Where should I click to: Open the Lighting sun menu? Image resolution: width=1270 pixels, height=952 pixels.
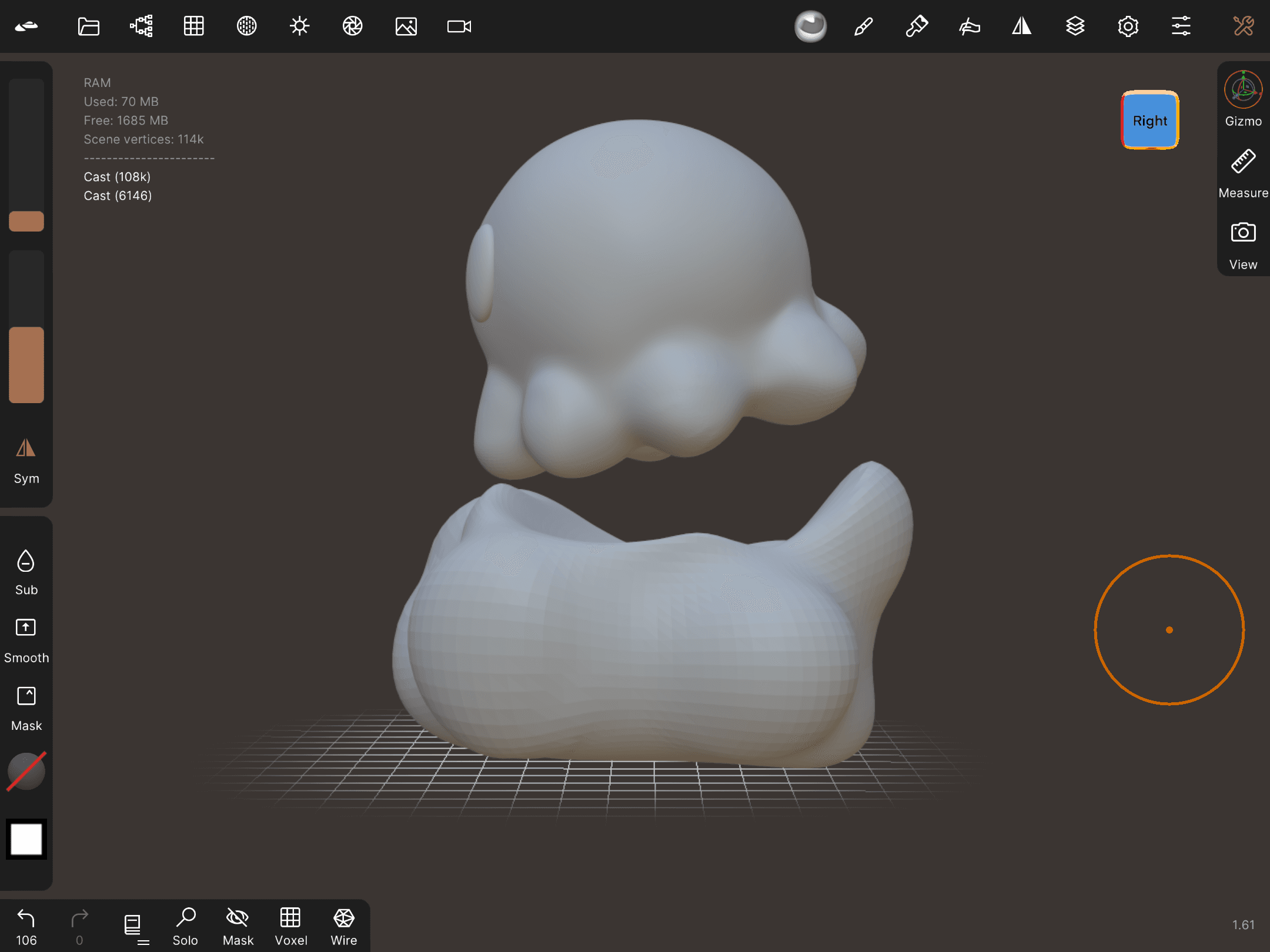[299, 26]
